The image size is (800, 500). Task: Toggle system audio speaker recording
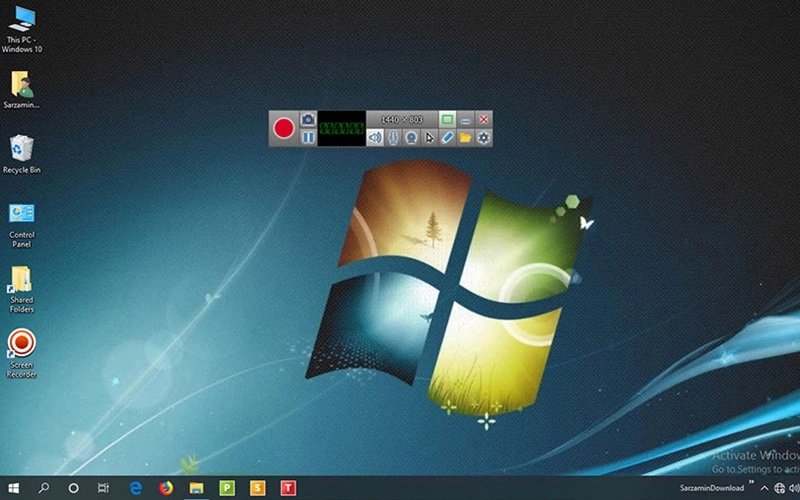[x=375, y=137]
